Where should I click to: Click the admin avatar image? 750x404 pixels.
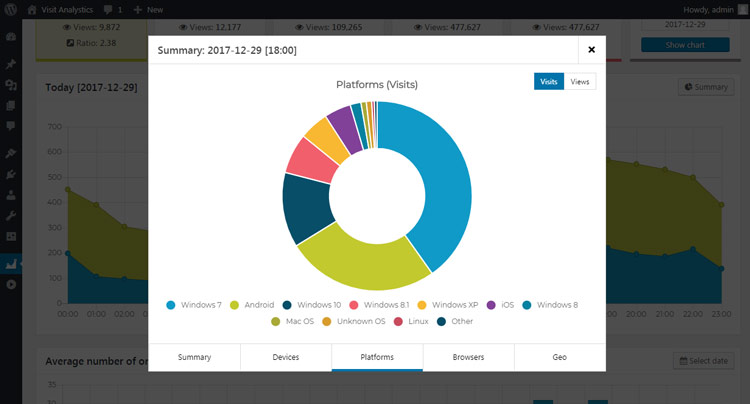tap(743, 10)
